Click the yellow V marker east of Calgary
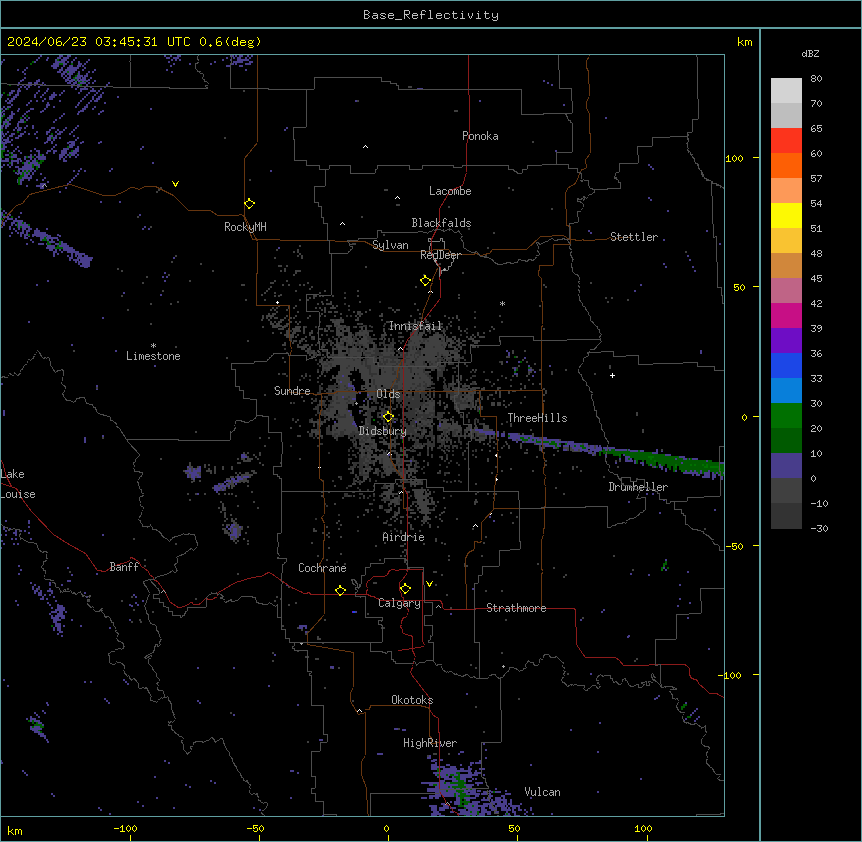The image size is (862, 842). (x=429, y=584)
